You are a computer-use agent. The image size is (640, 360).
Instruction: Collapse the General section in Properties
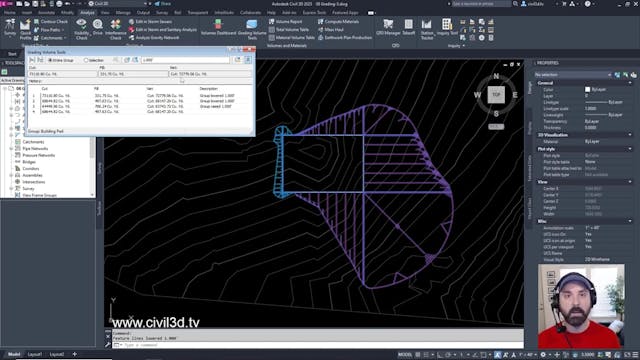pos(630,83)
